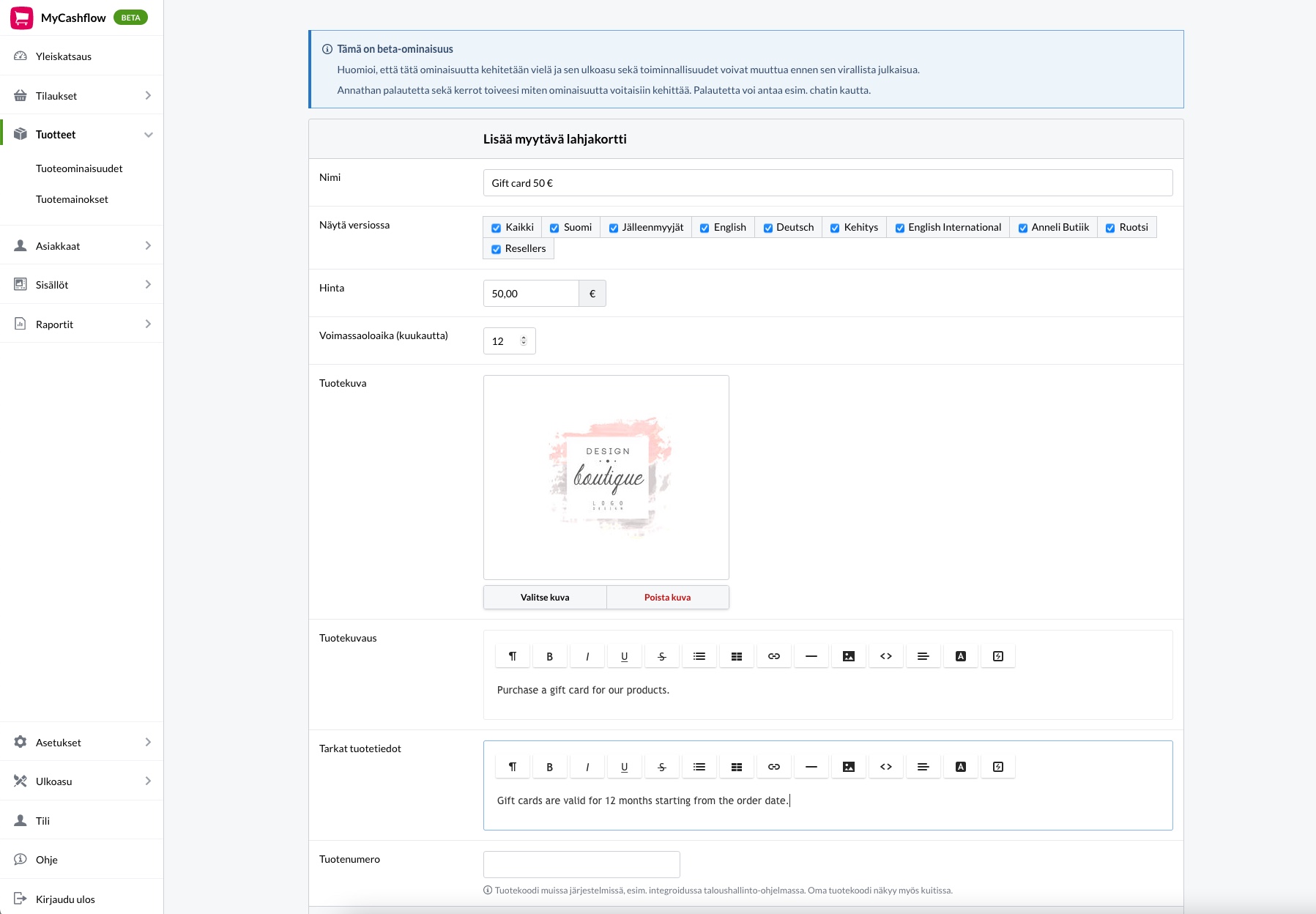Click the Valitse kuva button
Viewport: 1316px width, 914px height.
pyautogui.click(x=545, y=598)
